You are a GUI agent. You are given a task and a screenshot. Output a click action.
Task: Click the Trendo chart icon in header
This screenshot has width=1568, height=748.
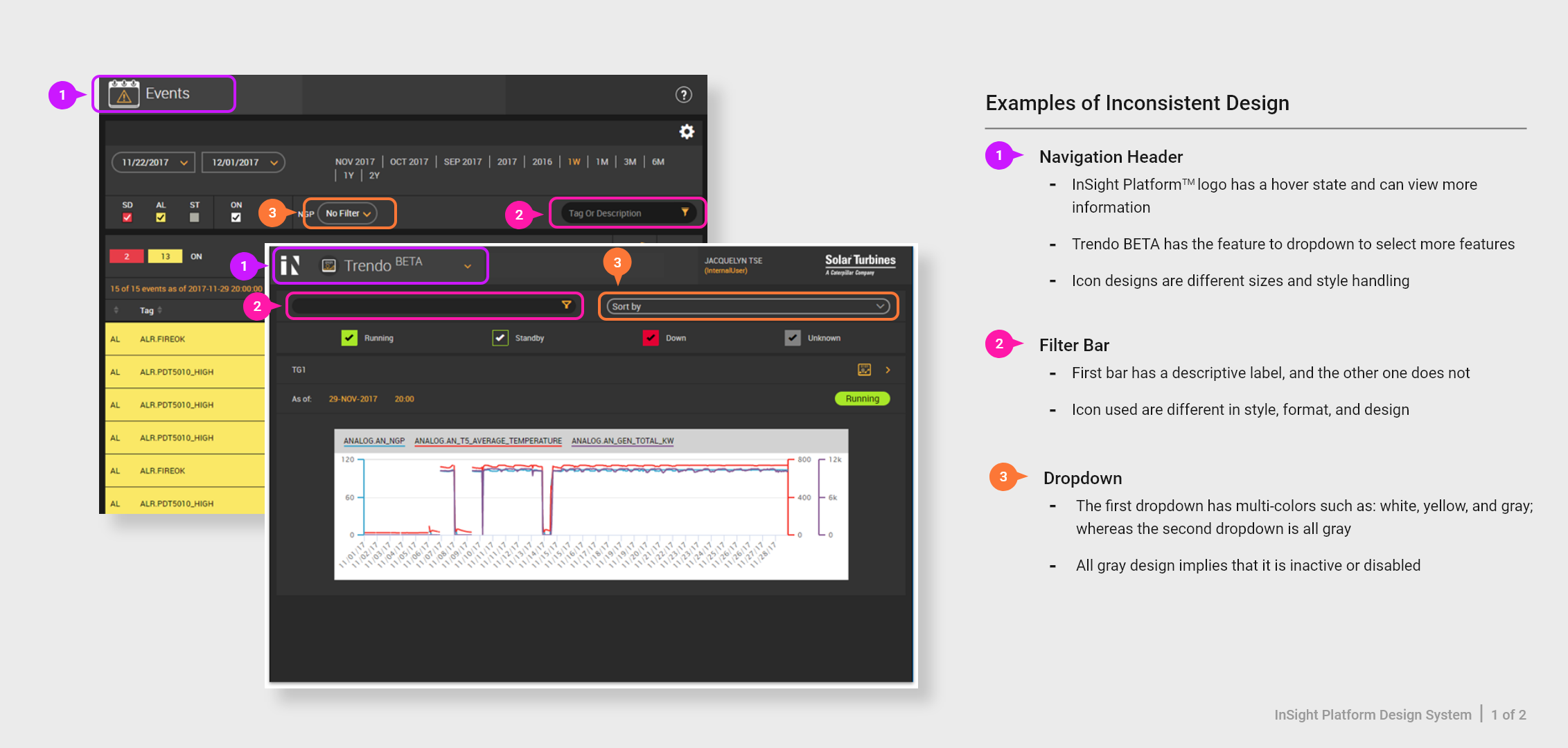(329, 265)
